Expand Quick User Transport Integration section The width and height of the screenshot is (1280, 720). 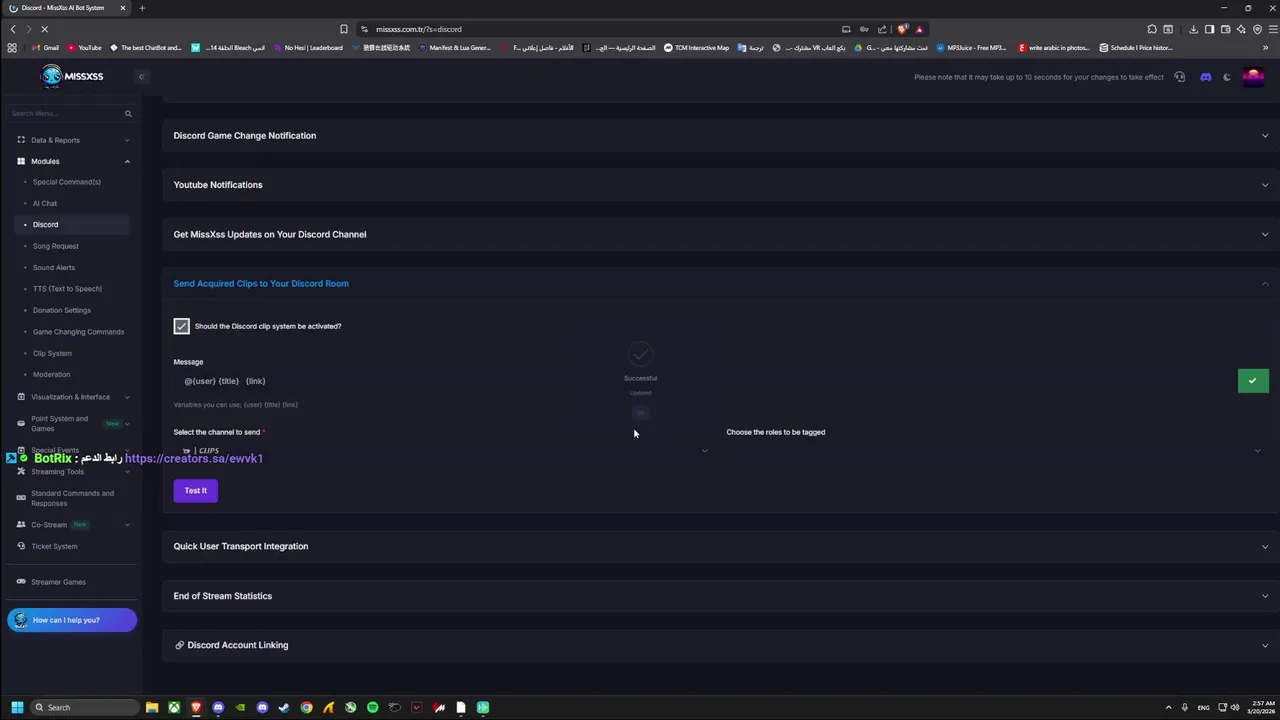coord(720,546)
